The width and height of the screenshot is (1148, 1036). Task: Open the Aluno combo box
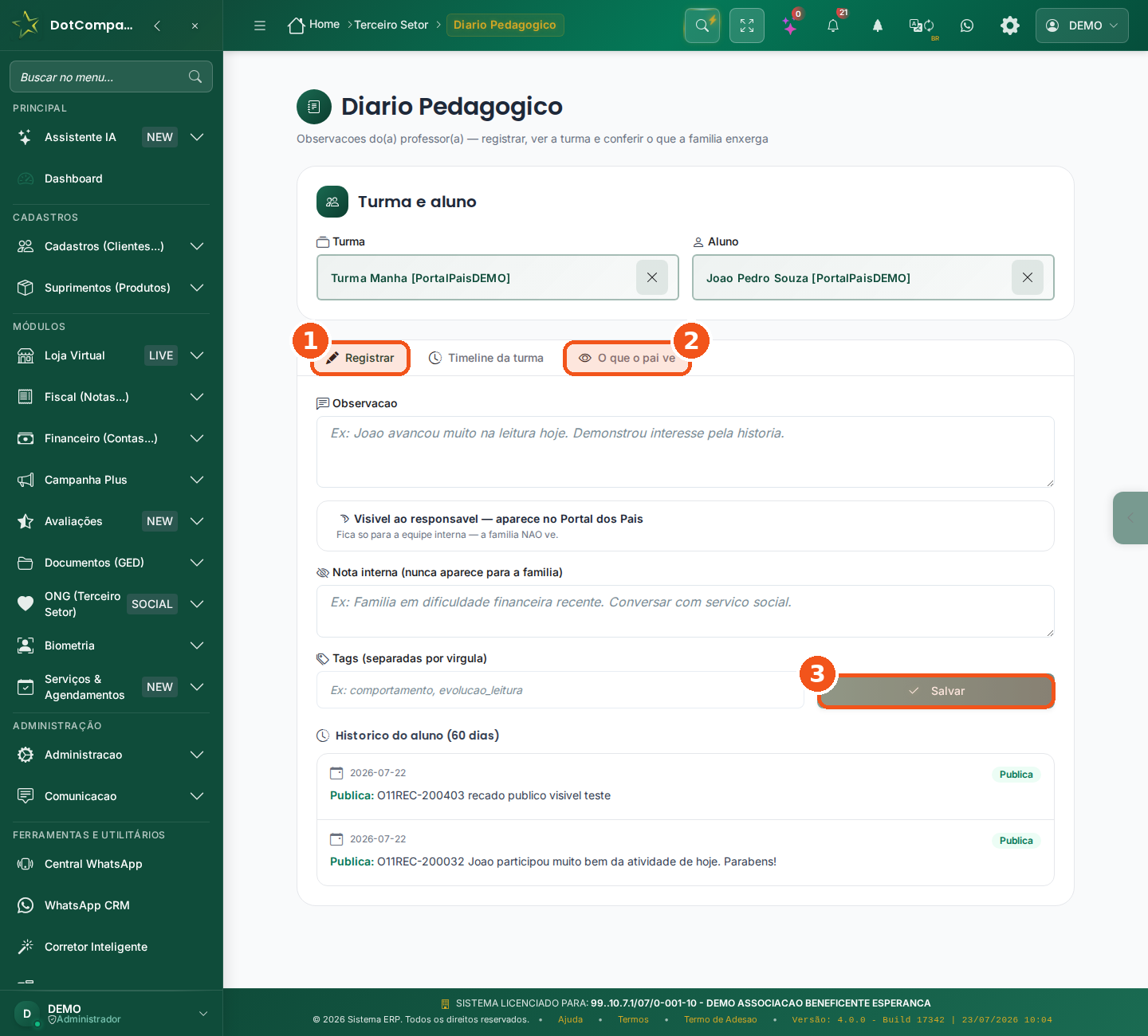pos(873,277)
